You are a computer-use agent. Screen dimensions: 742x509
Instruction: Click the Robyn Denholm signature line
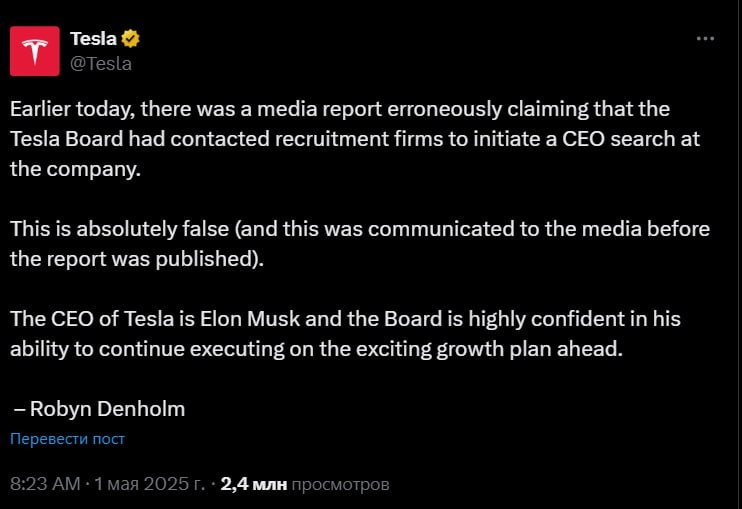[99, 409]
